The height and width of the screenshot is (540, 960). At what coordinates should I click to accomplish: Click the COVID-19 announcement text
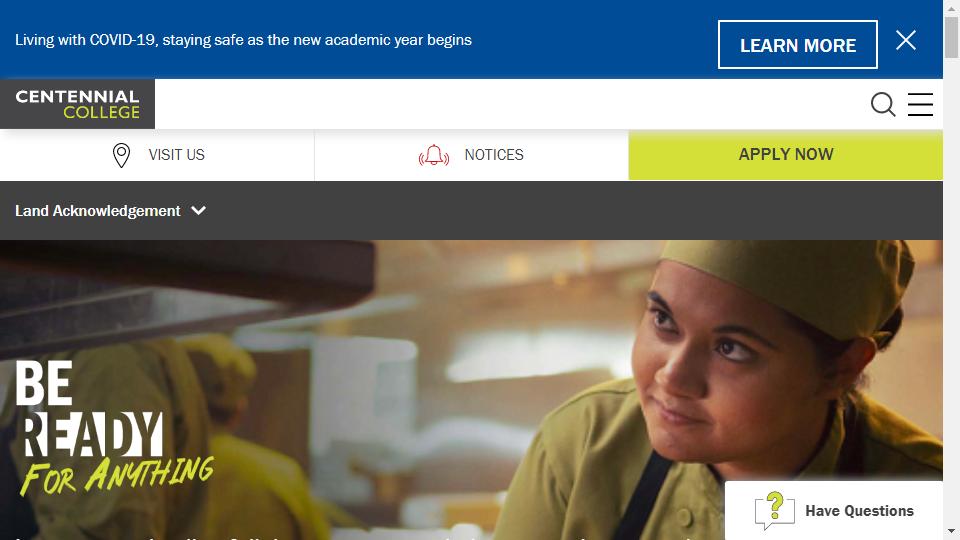click(x=244, y=40)
